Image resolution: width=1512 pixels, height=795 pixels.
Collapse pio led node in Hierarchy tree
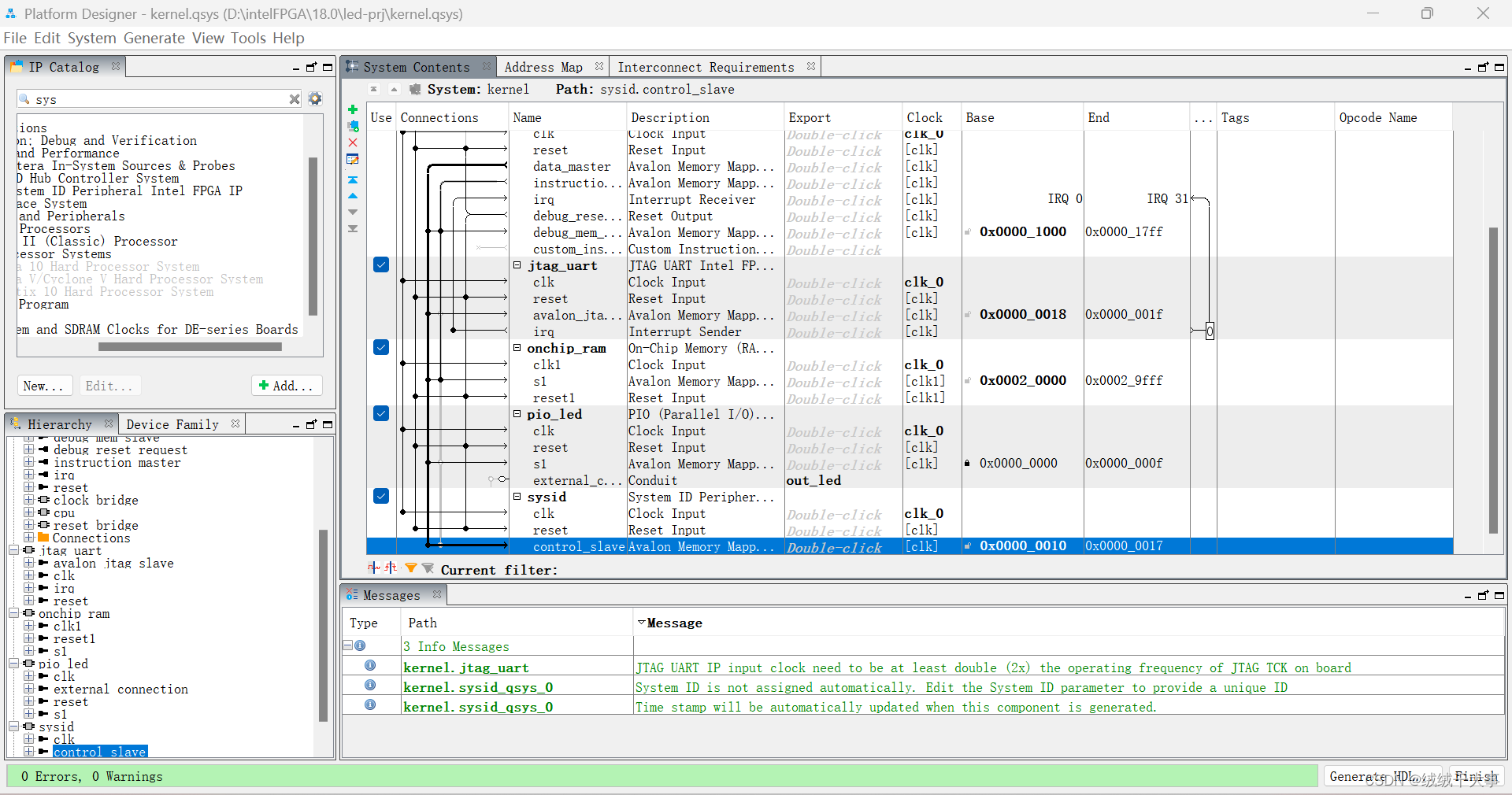pyautogui.click(x=14, y=664)
